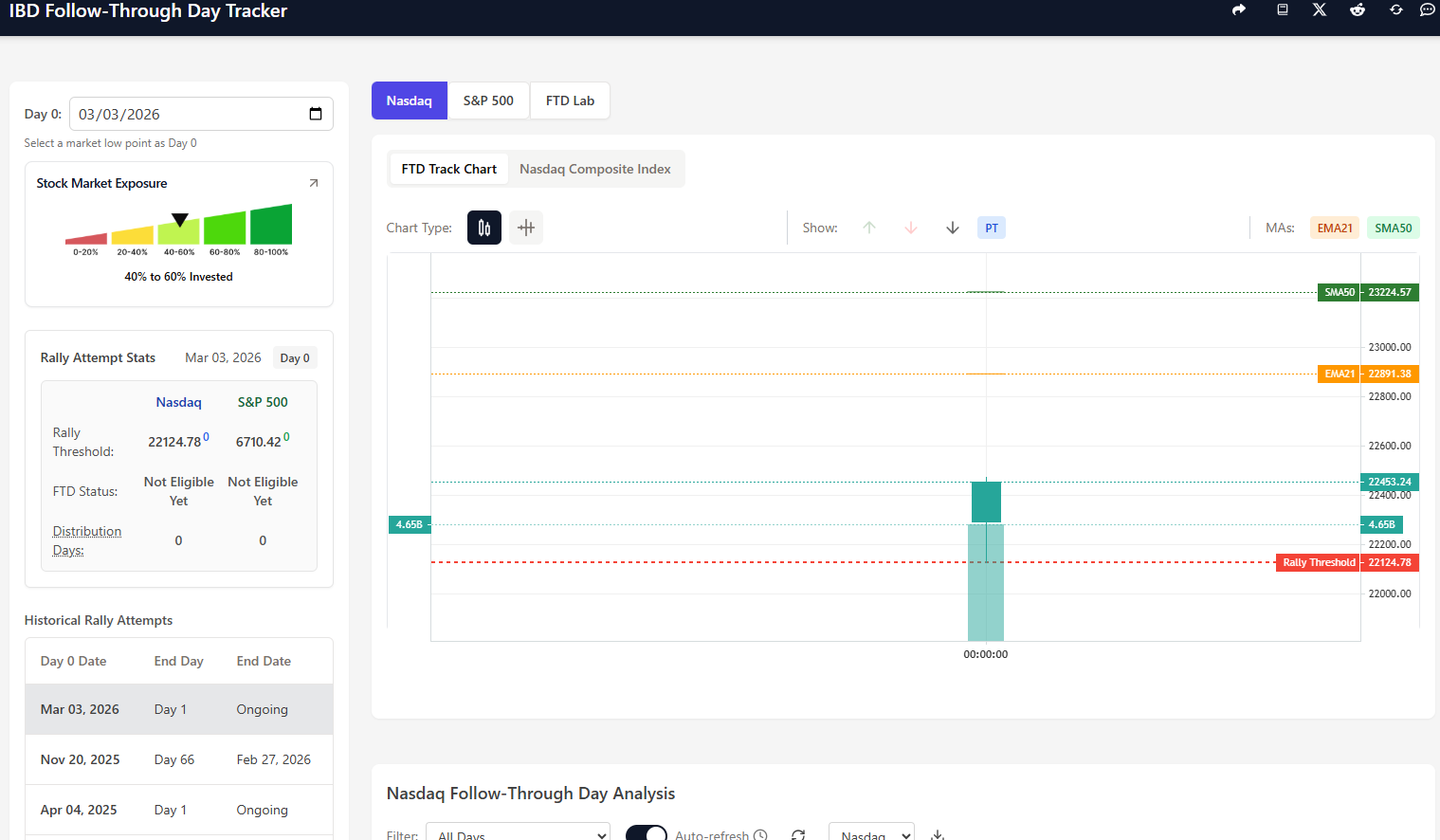The image size is (1440, 840).
Task: Click the feedback chat bubble icon
Action: pos(1427,9)
